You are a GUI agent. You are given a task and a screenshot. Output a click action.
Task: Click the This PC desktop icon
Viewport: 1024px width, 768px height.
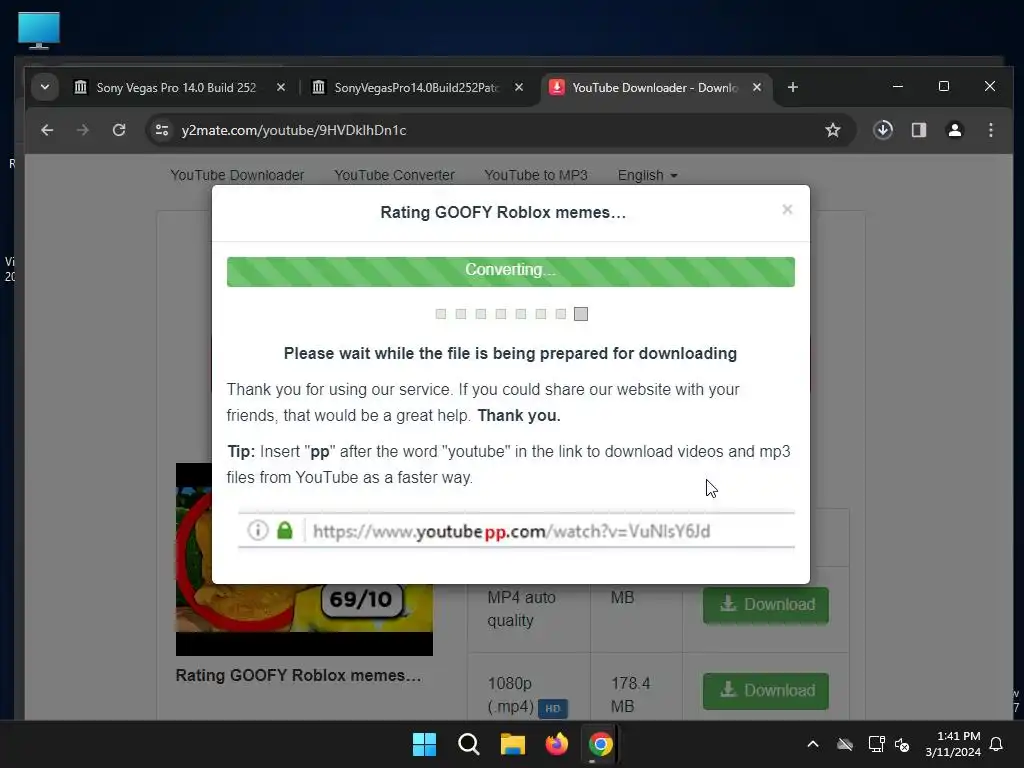point(39,30)
